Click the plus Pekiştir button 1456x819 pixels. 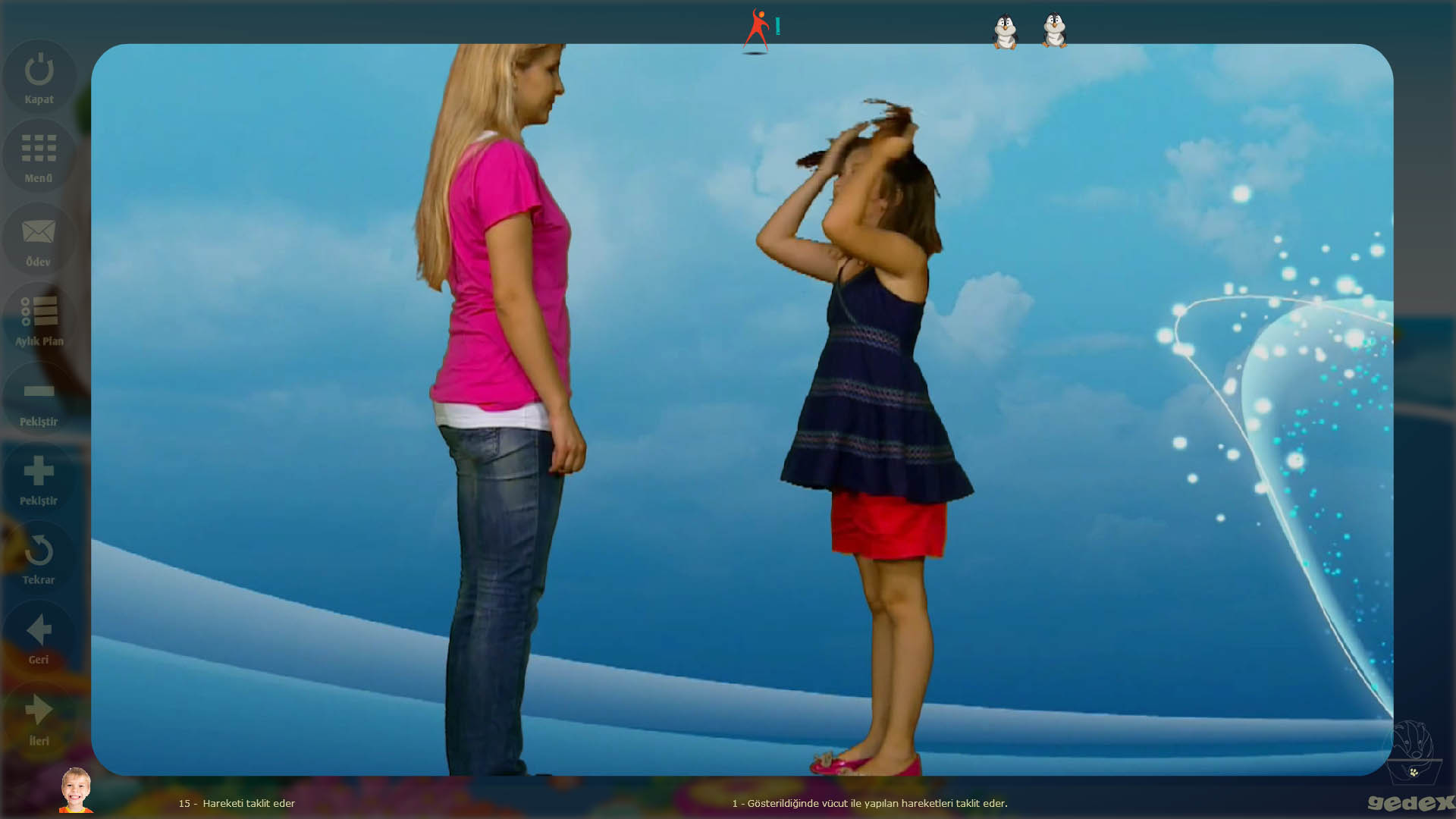[x=39, y=471]
